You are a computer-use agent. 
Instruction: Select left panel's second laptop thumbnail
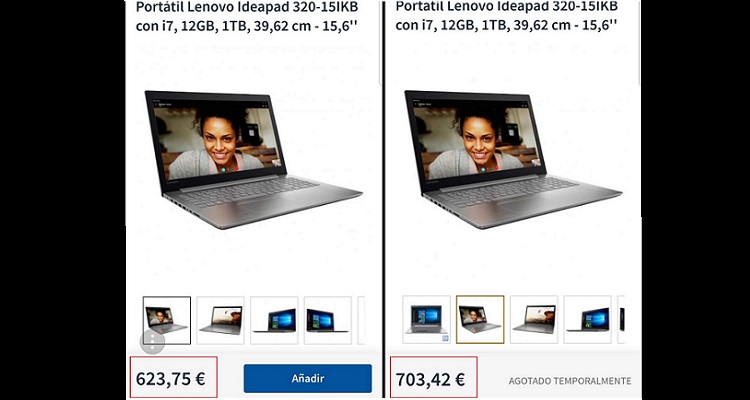click(x=220, y=320)
